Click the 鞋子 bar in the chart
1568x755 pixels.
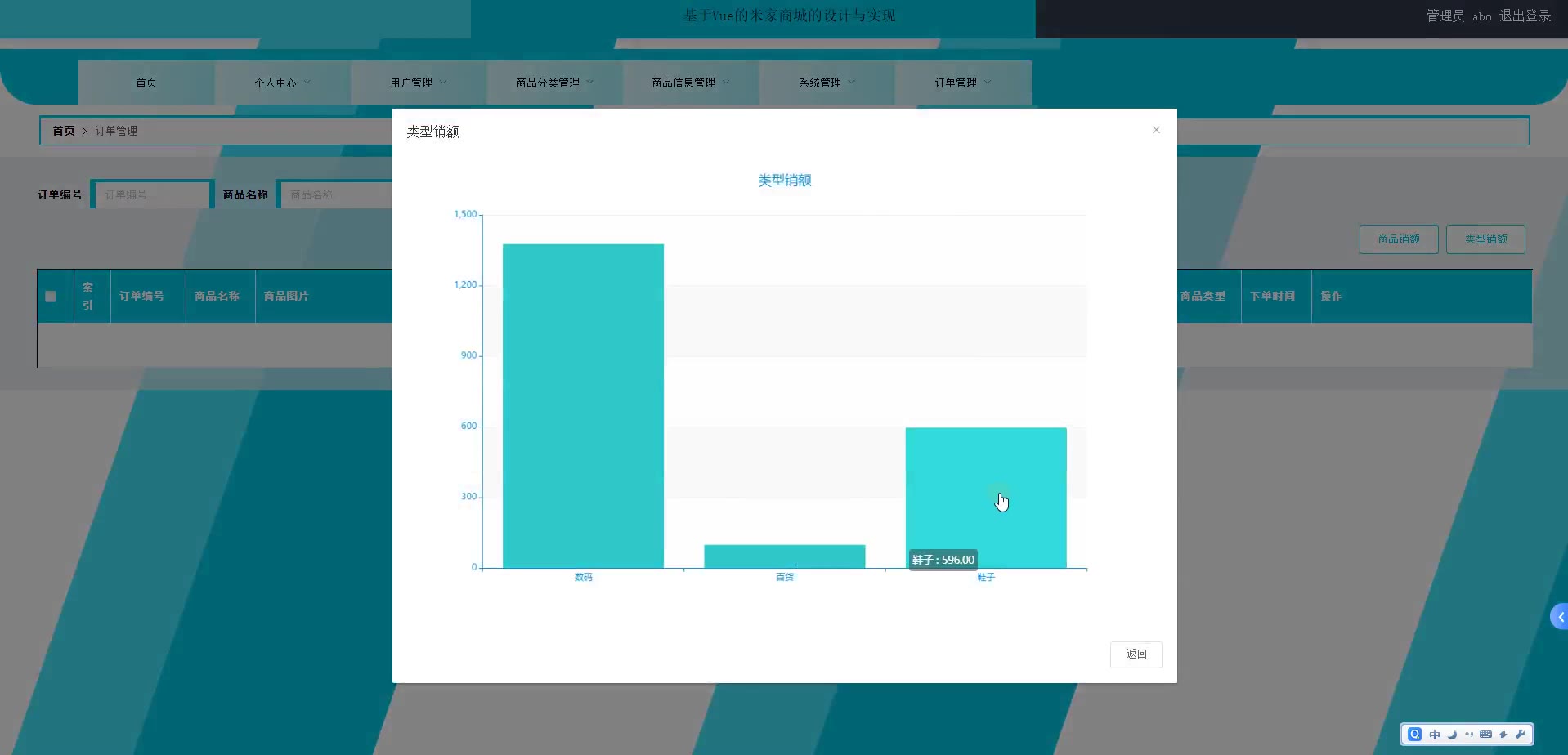[986, 498]
